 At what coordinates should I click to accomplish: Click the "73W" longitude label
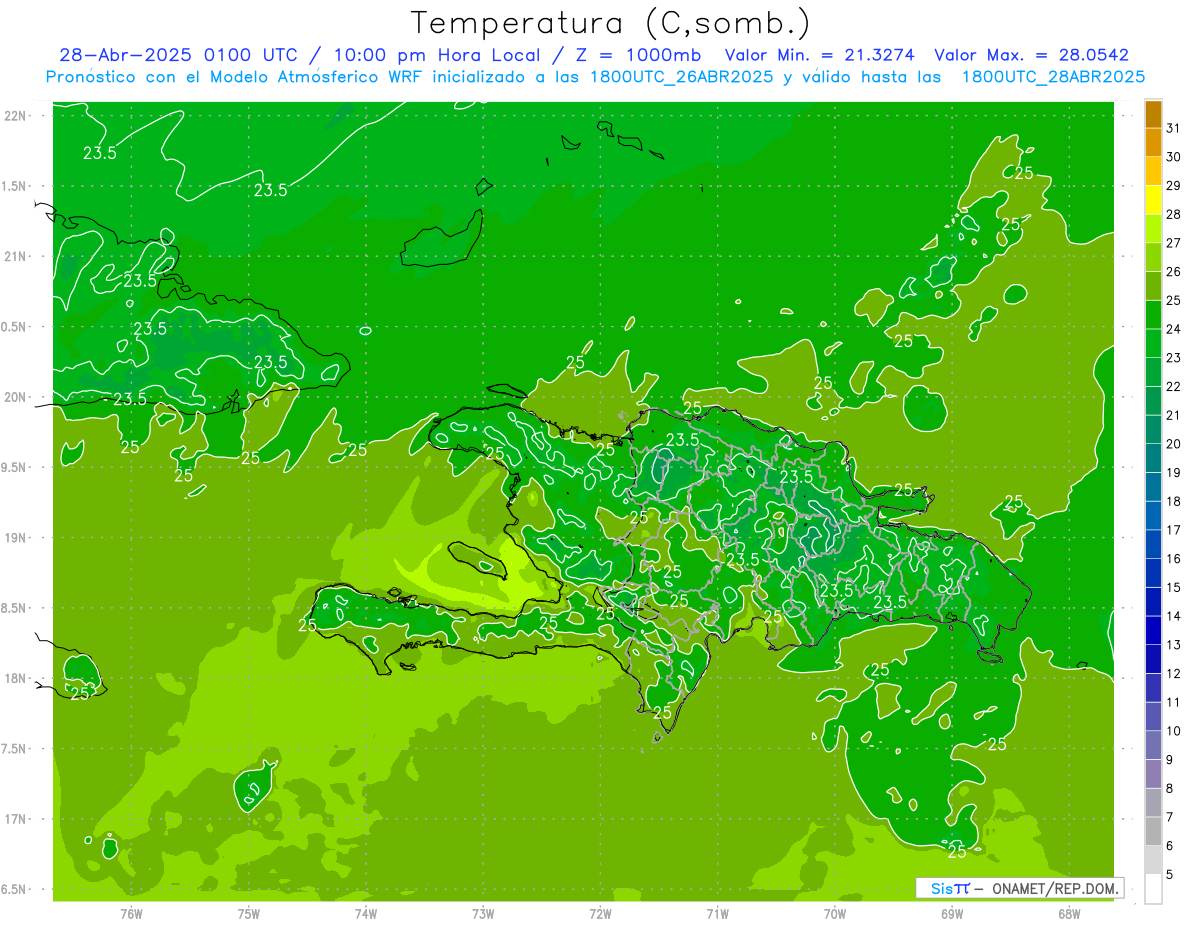[483, 914]
